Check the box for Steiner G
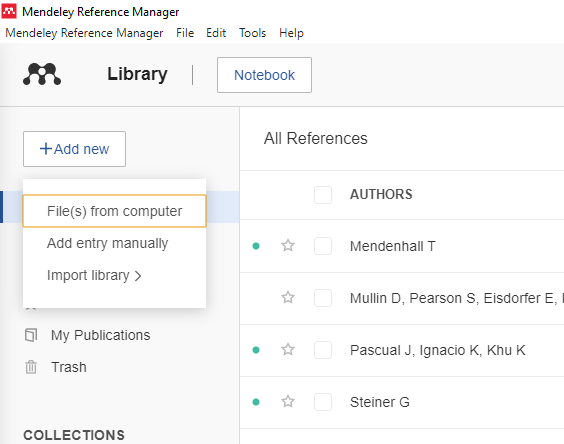The width and height of the screenshot is (564, 444). (323, 402)
